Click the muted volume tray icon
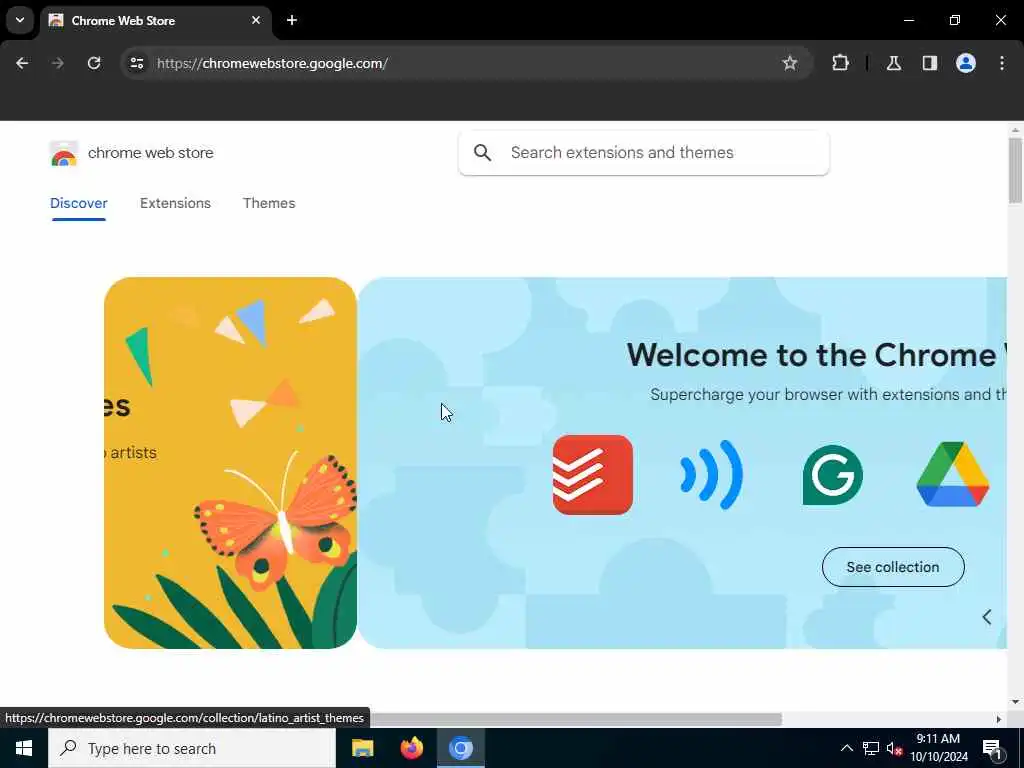The width and height of the screenshot is (1024, 768). [x=895, y=748]
